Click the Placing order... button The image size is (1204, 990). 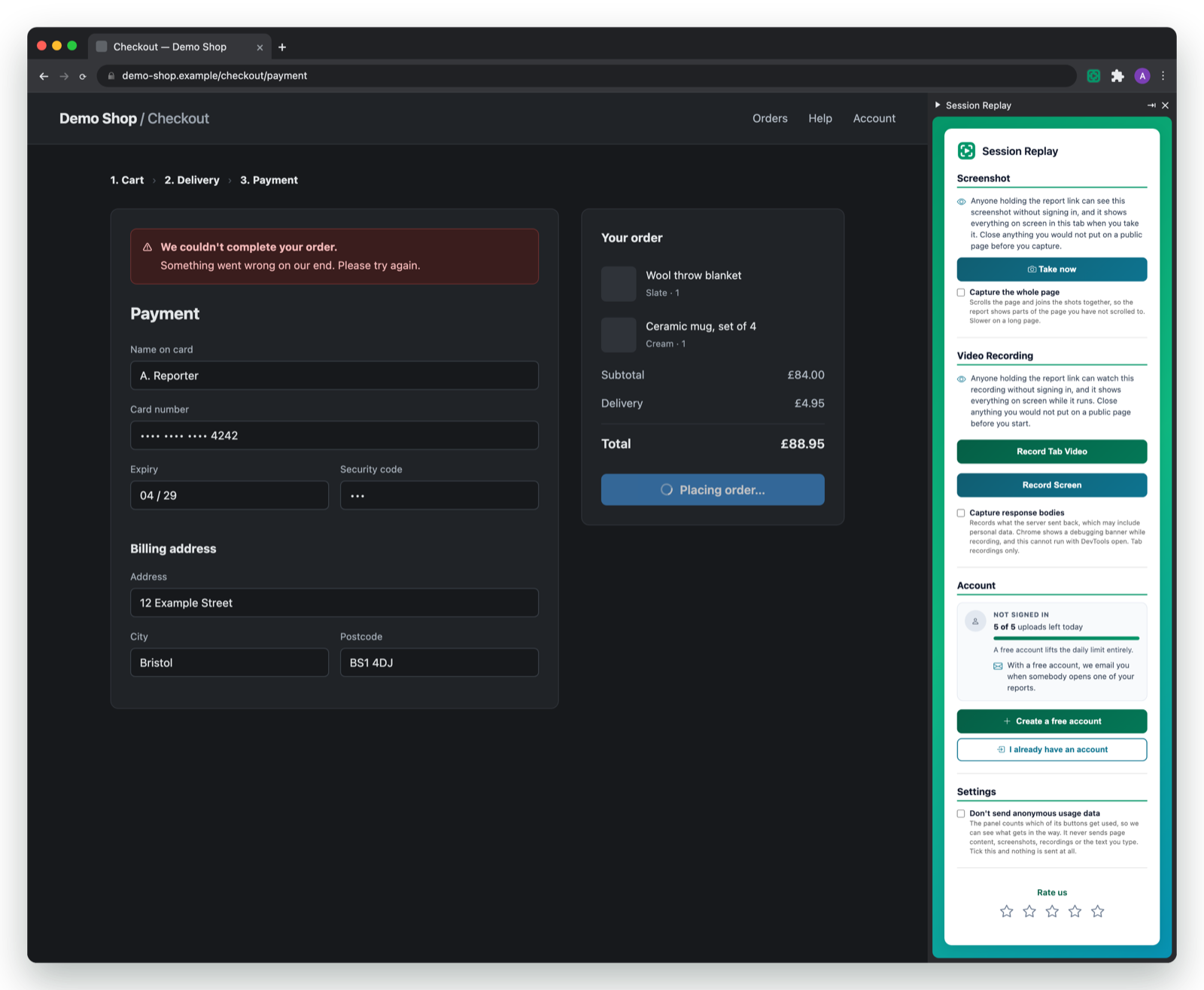(x=713, y=490)
